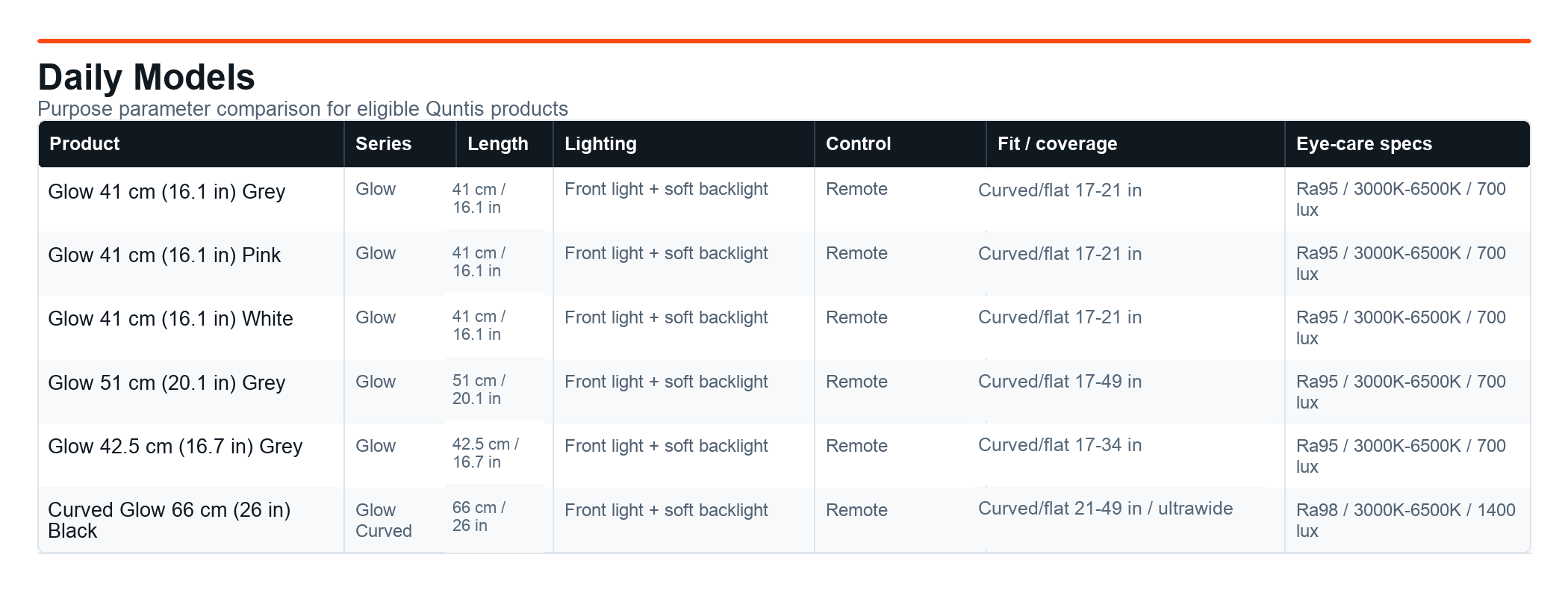Viewport: 1568px width, 593px height.
Task: Click "Curved/flat 17-21 in" in the Glow 41 cm Pink row
Action: 1060,254
